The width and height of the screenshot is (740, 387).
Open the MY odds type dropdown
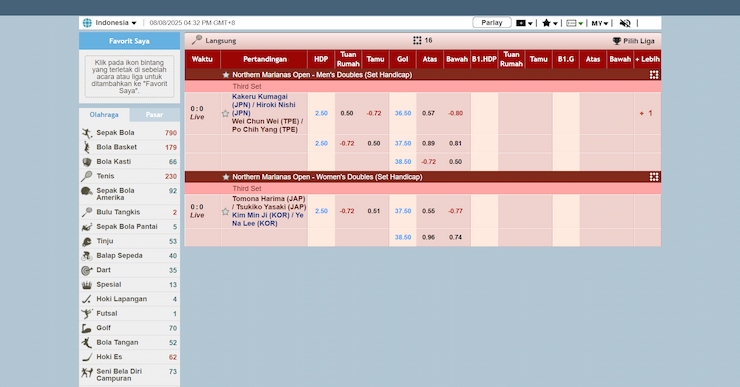[600, 23]
